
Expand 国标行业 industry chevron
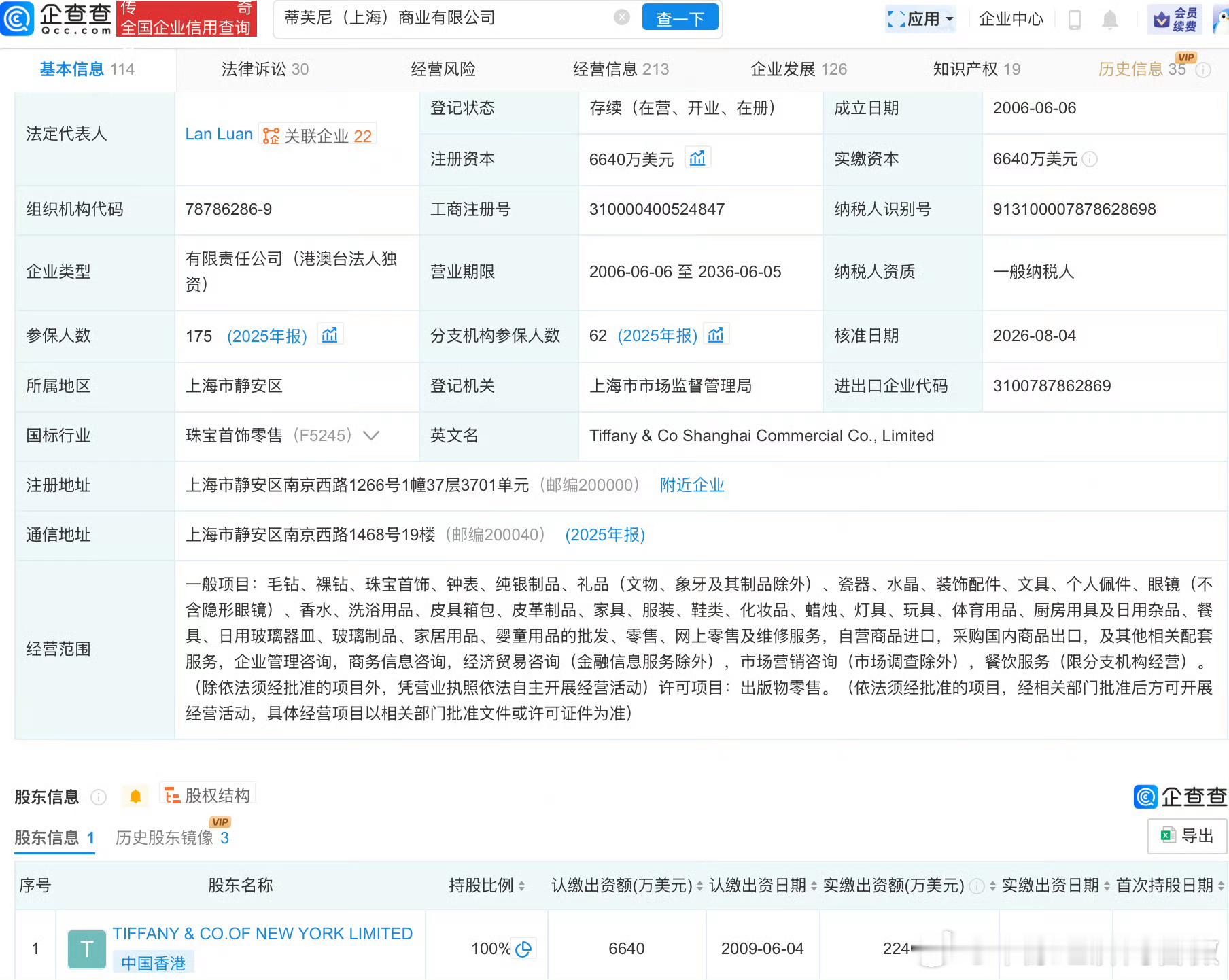pos(371,436)
